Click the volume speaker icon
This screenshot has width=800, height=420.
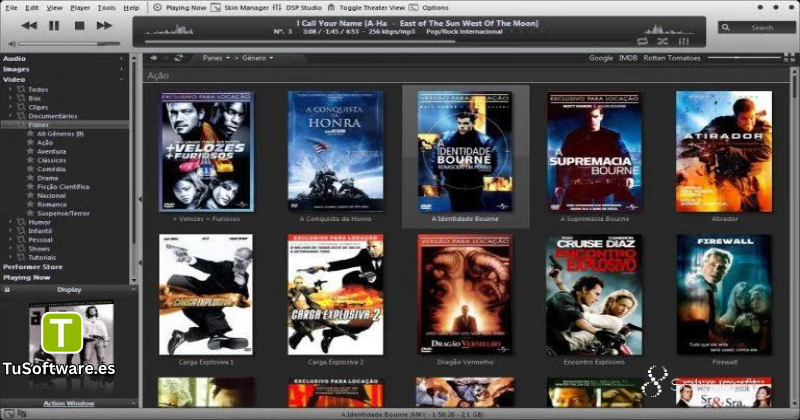(12, 44)
